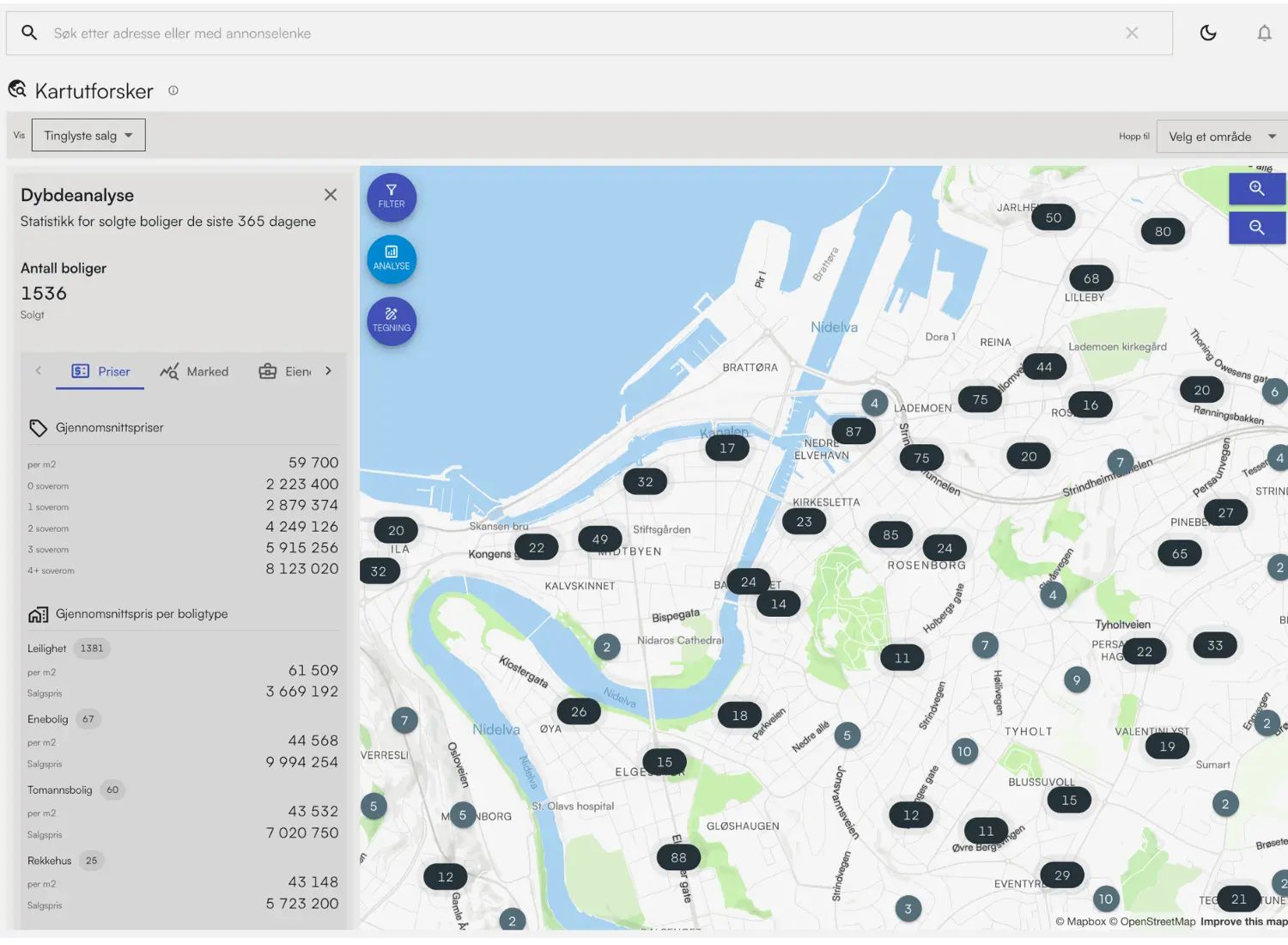
Task: Zoom out on the map
Action: [1256, 228]
